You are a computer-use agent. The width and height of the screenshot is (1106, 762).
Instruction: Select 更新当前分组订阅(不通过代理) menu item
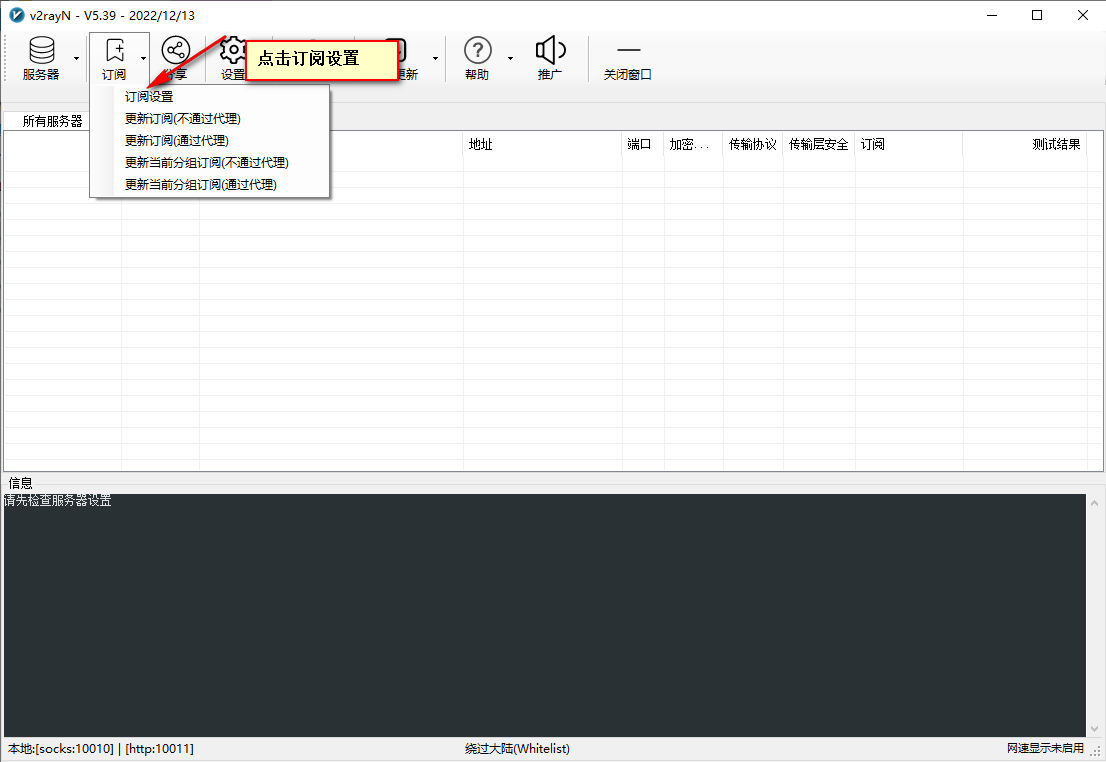(x=206, y=163)
